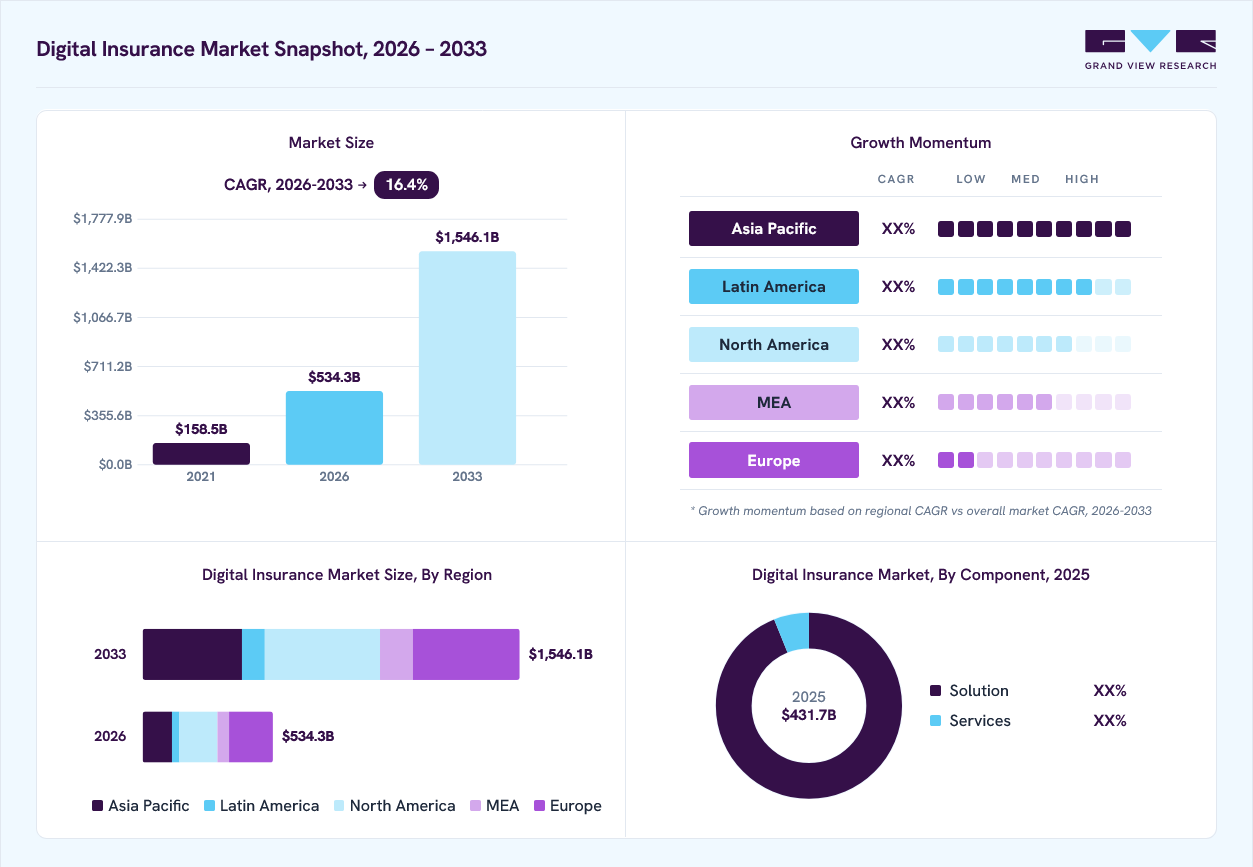Viewport: 1253px width, 867px height.
Task: Click the $158.5B value label
Action: pos(201,429)
